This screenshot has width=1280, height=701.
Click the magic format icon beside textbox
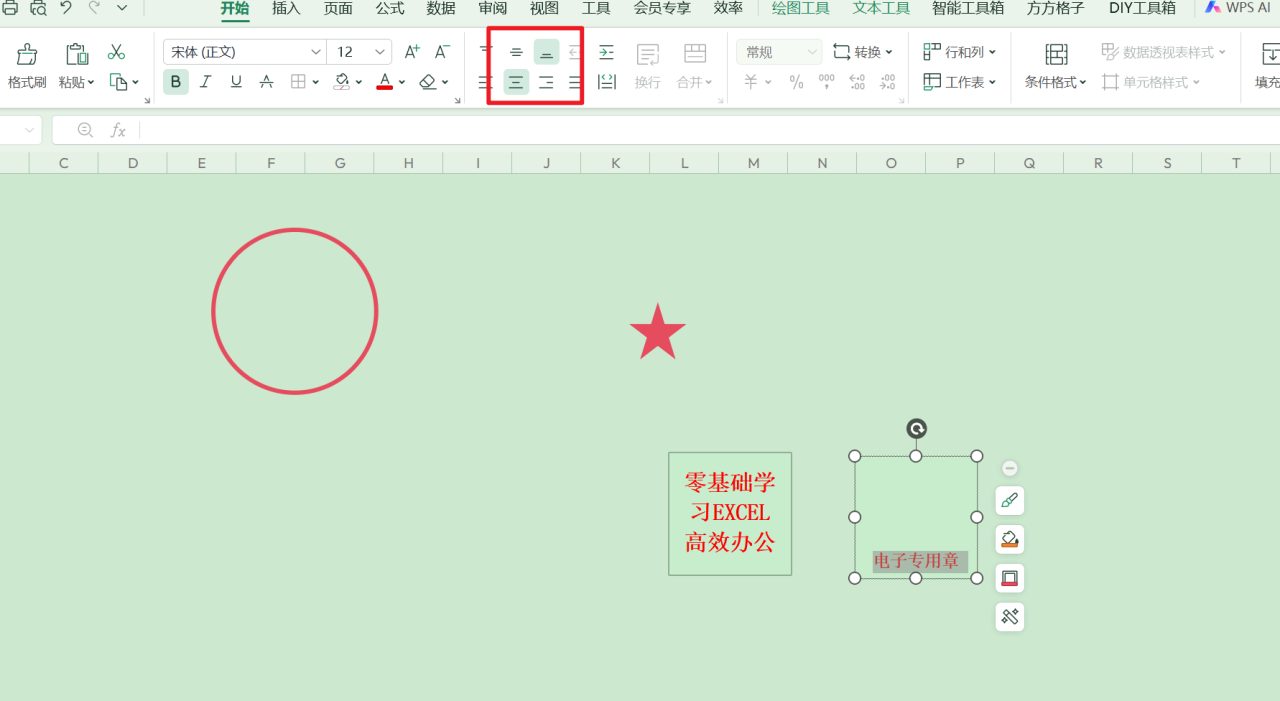point(1010,616)
